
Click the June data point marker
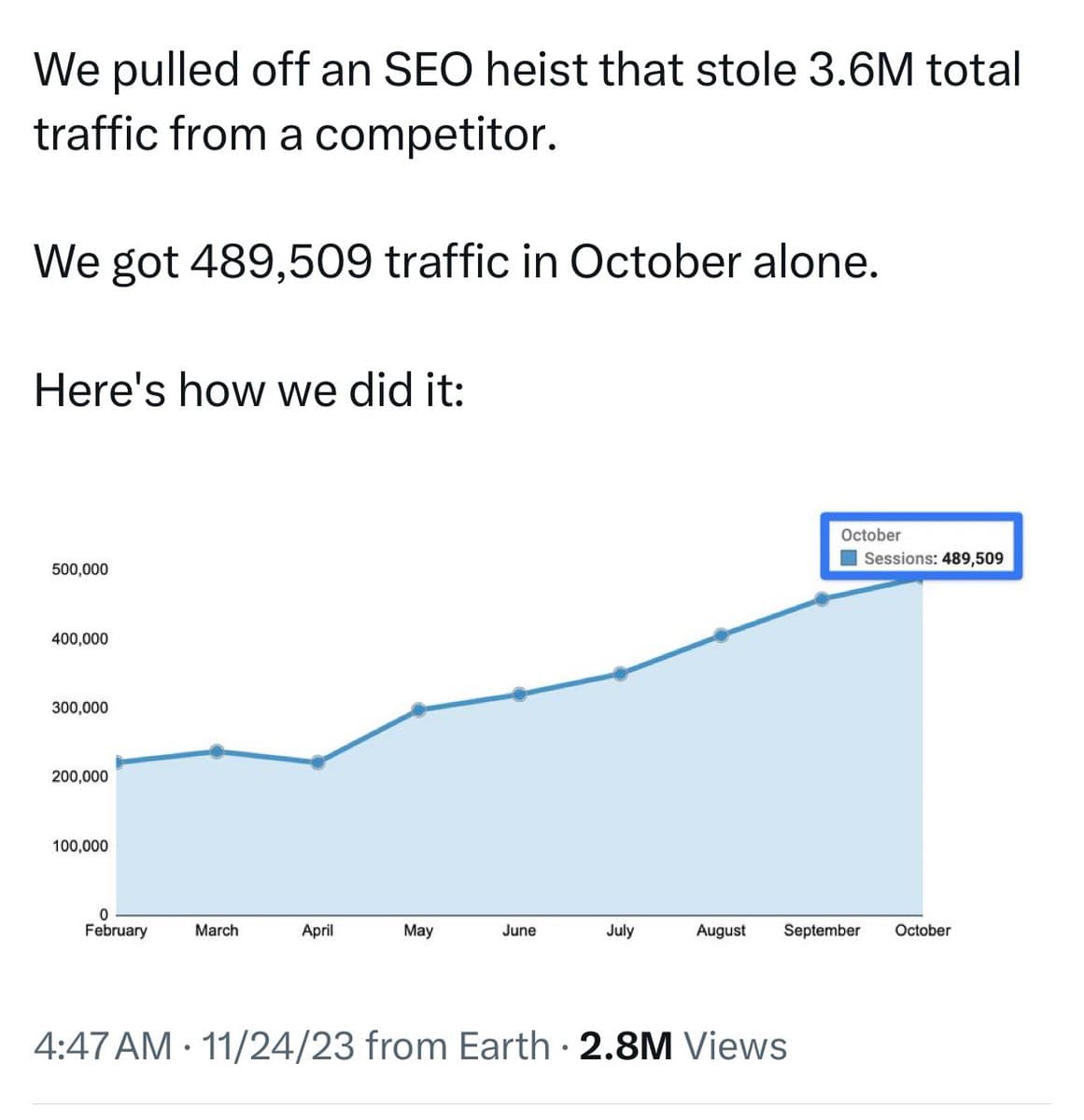(x=519, y=693)
